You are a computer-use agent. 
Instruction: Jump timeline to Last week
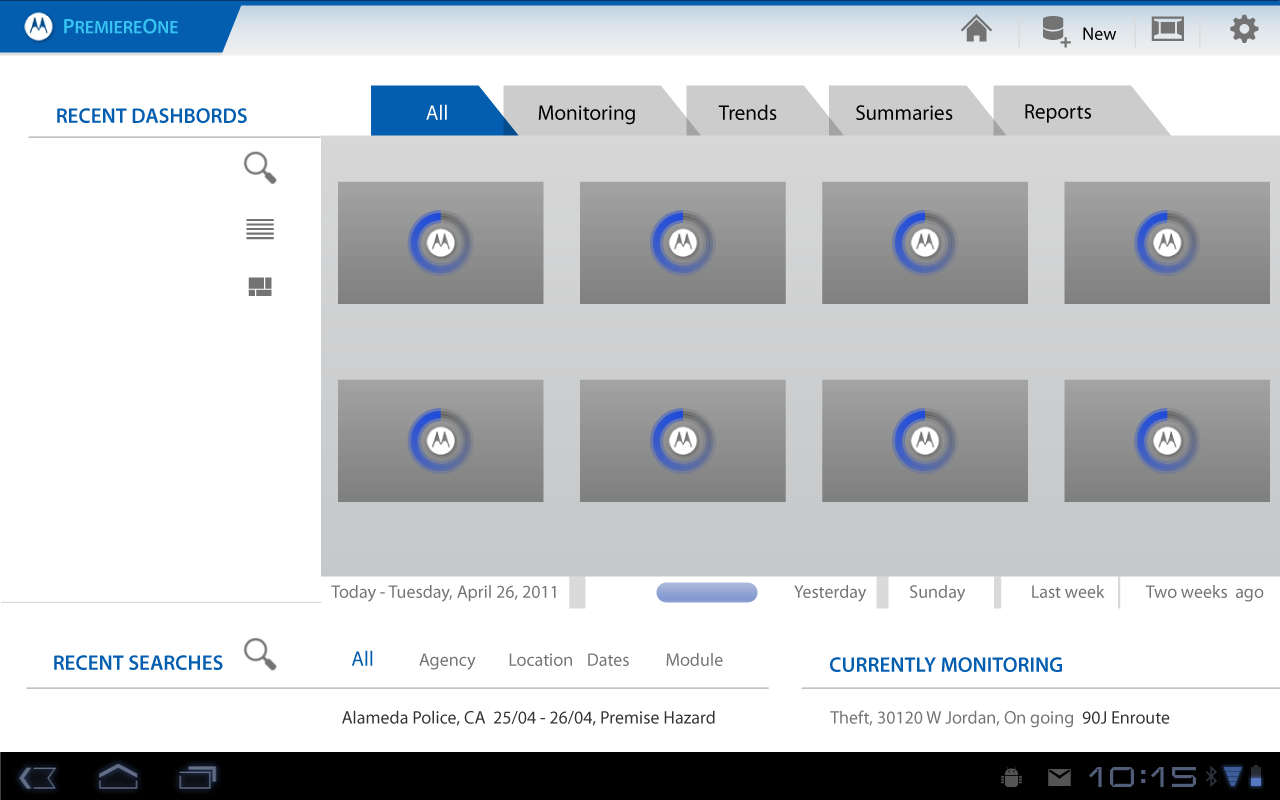(x=1067, y=592)
